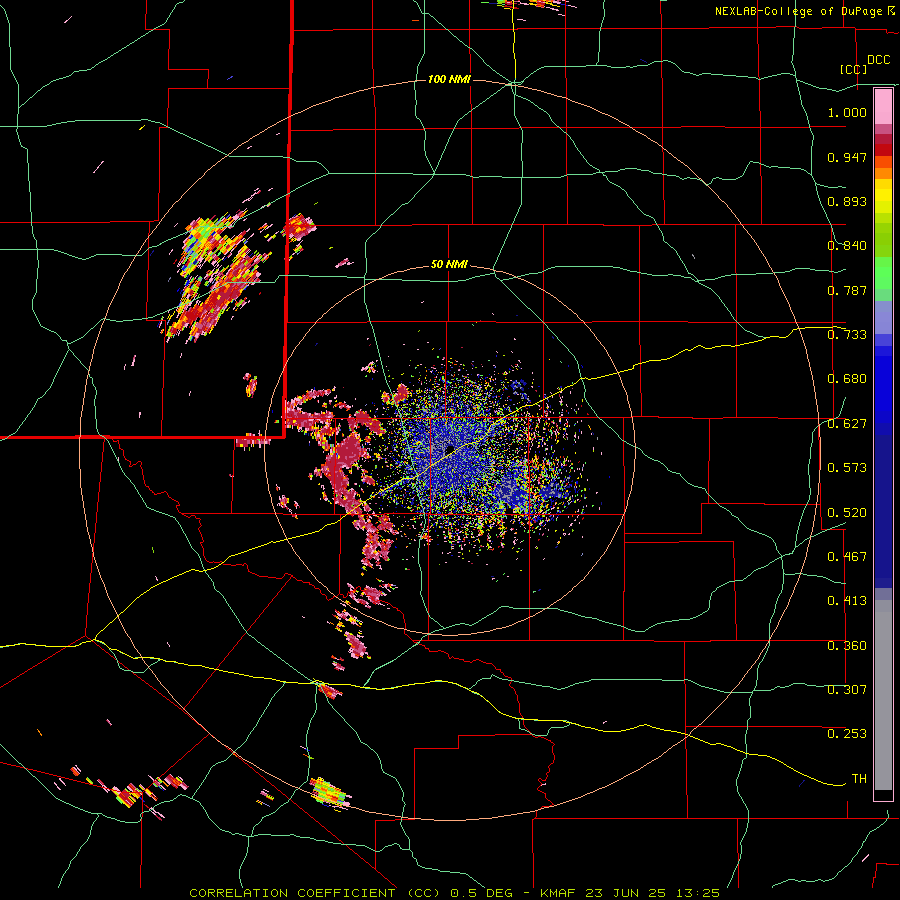Click the 0.573 scale value
The image size is (900, 900).
tap(847, 468)
